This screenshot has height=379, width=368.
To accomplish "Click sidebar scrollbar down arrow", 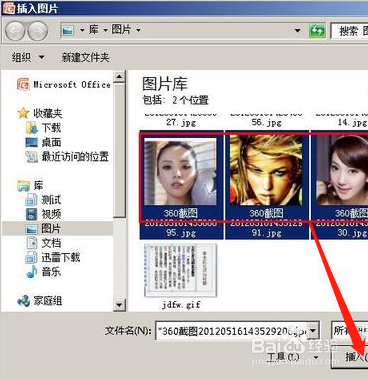I will pyautogui.click(x=119, y=304).
